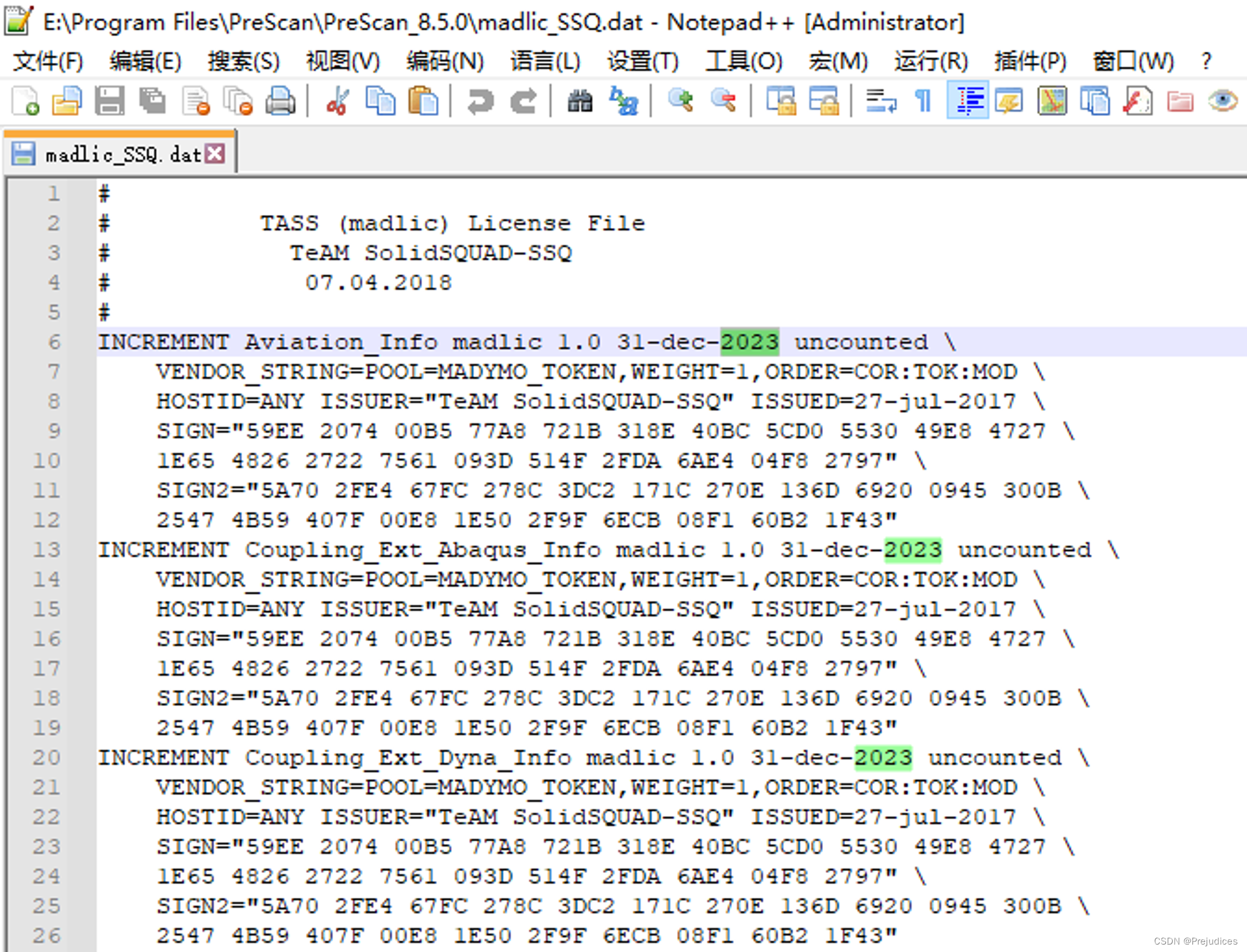Viewport: 1247px width, 952px height.
Task: Click the Copy toolbar icon
Action: pos(380,101)
